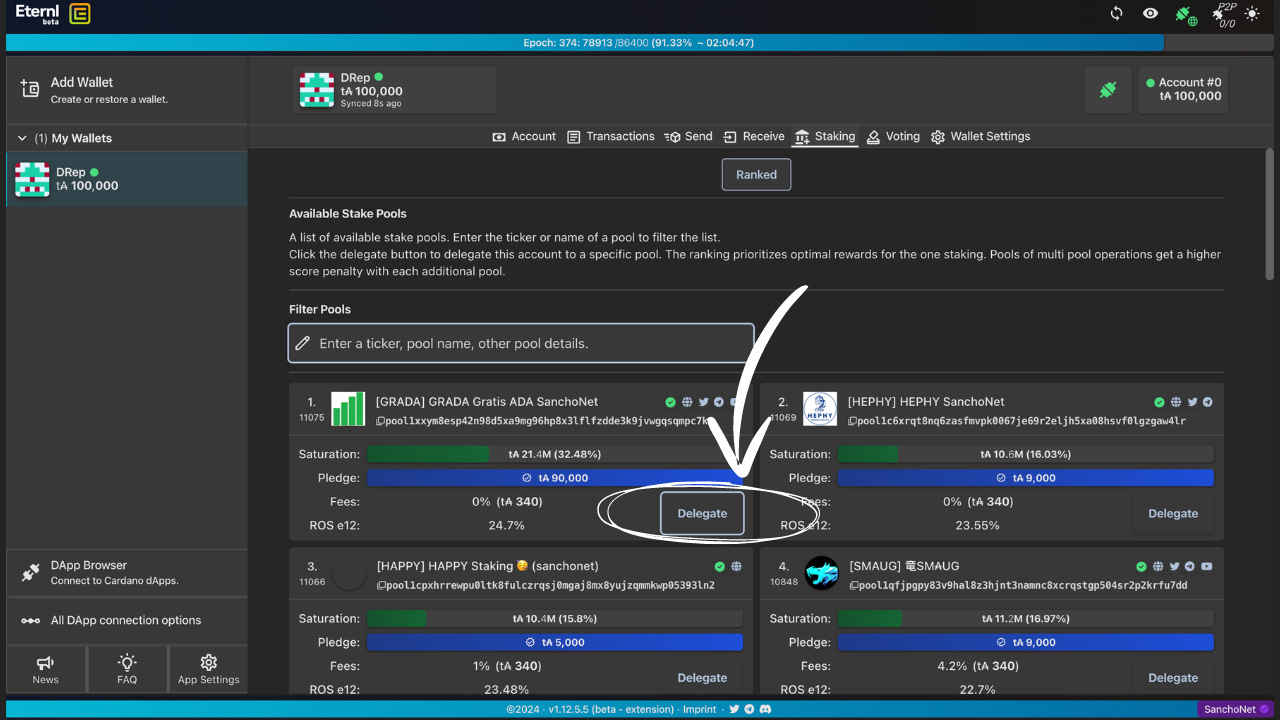Copy the HEPHY pool ID
The width and height of the screenshot is (1280, 720).
tap(852, 422)
